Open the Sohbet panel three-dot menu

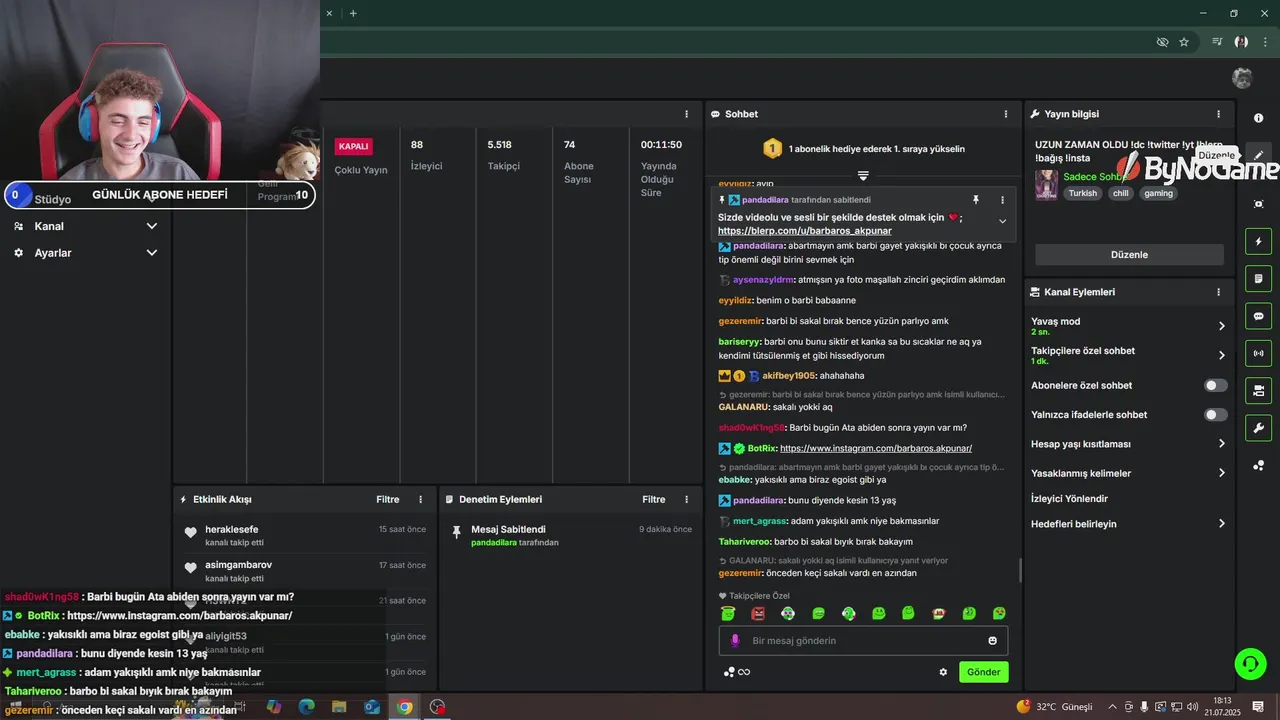tap(1006, 114)
